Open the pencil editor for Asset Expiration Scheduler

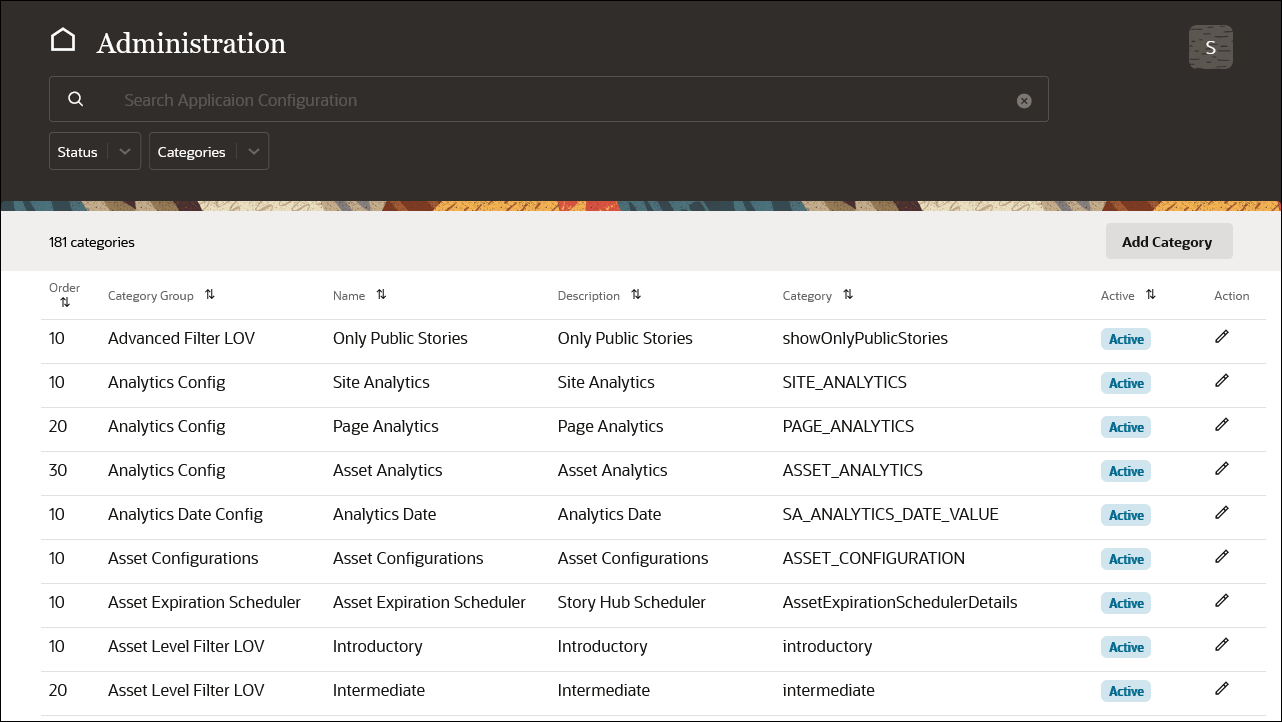click(x=1222, y=601)
